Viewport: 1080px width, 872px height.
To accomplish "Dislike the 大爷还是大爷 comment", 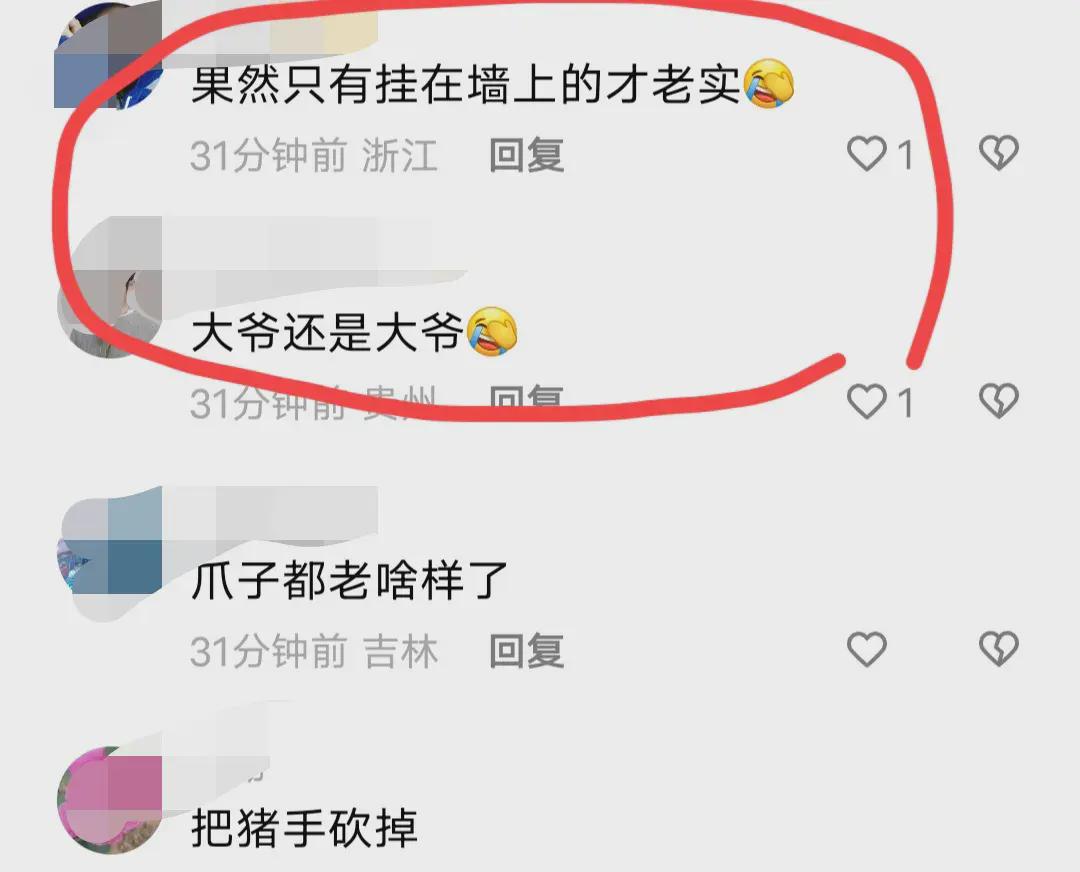I will pos(999,401).
